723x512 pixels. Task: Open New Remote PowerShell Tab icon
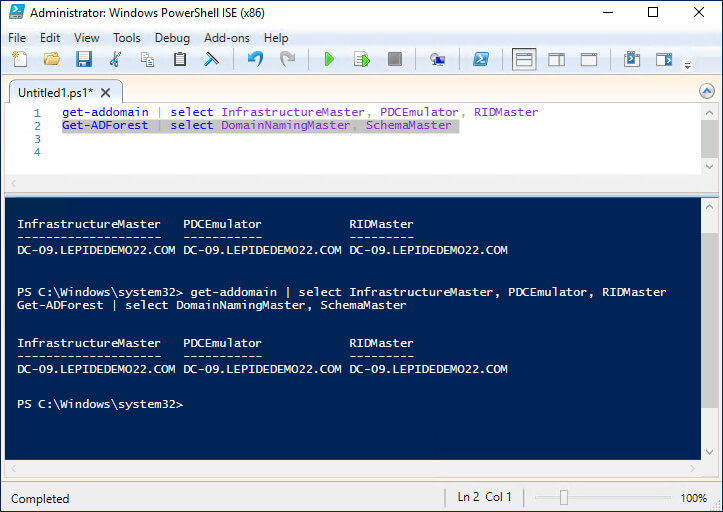(x=437, y=59)
